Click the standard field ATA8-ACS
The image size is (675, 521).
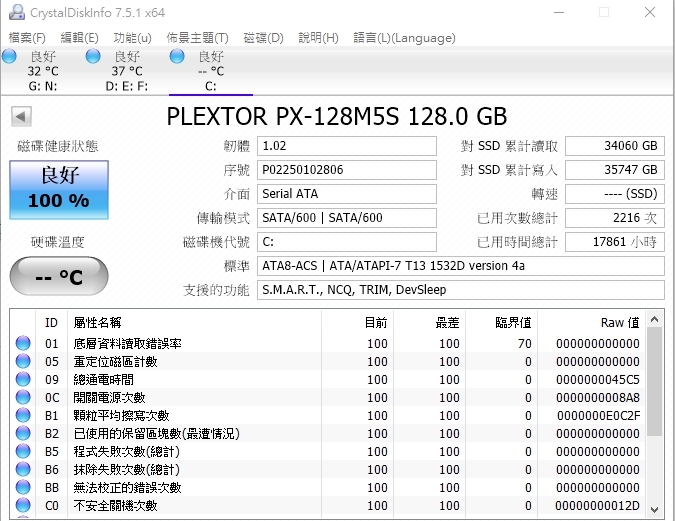click(x=461, y=266)
